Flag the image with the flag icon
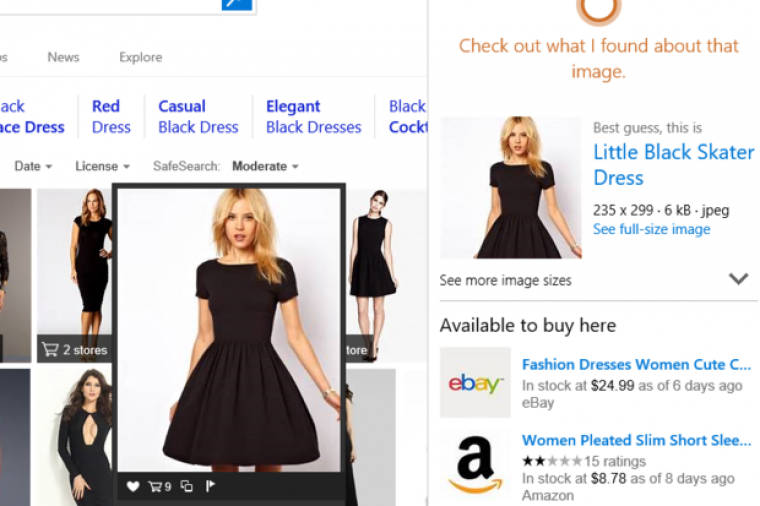The height and width of the screenshot is (506, 760). [210, 486]
